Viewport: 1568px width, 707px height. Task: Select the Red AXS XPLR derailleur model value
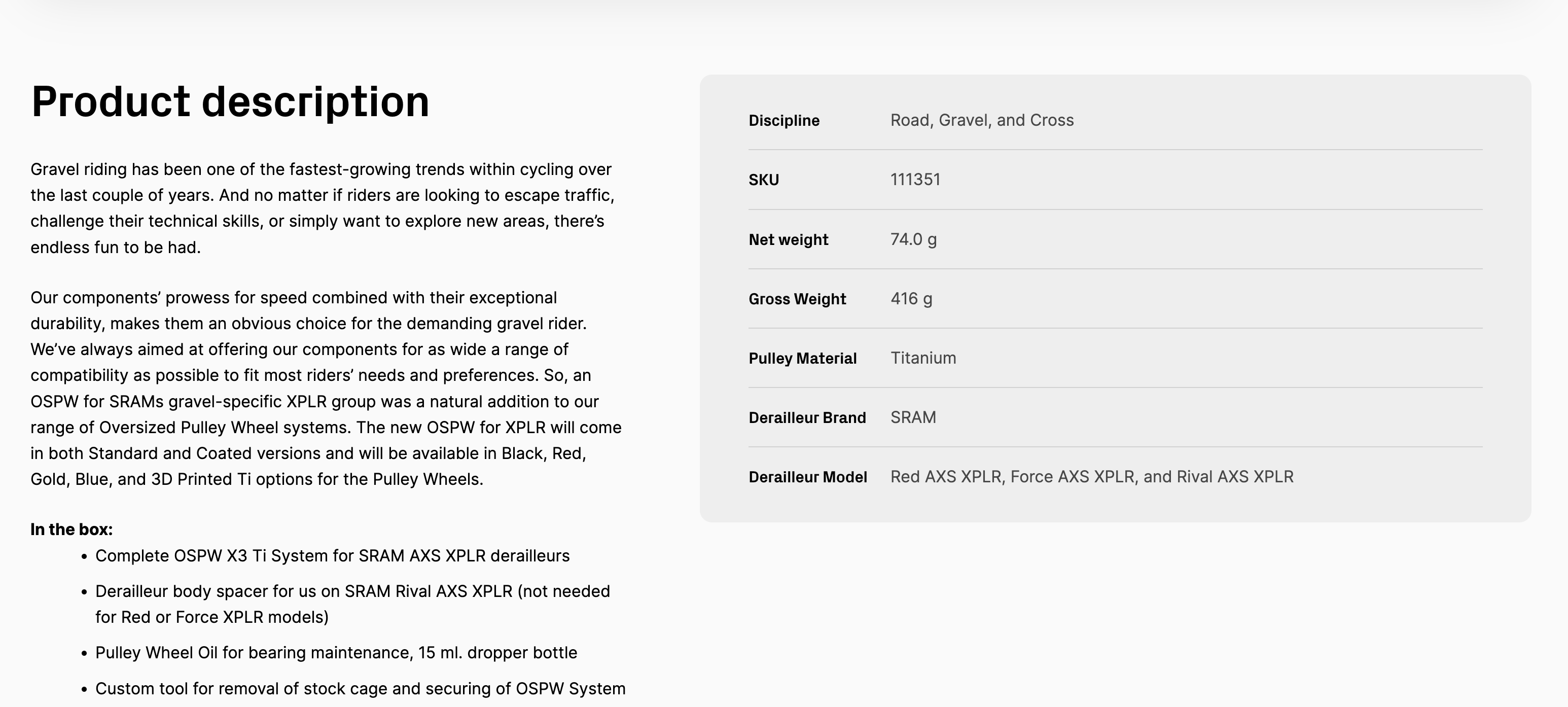pyautogui.click(x=1091, y=477)
